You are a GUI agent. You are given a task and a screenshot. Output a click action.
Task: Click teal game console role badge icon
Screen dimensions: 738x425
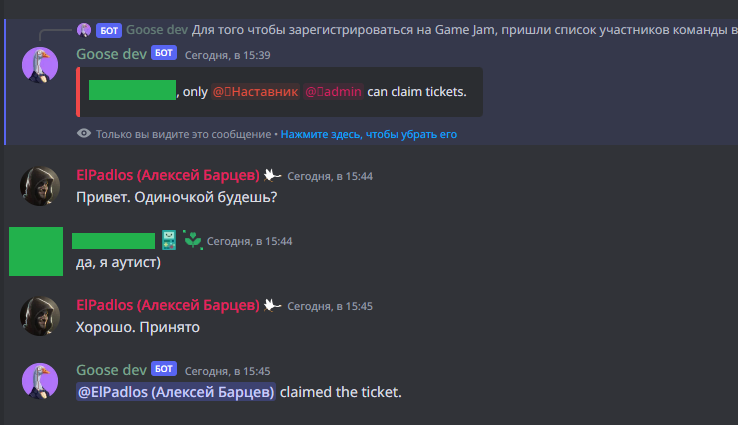(169, 240)
